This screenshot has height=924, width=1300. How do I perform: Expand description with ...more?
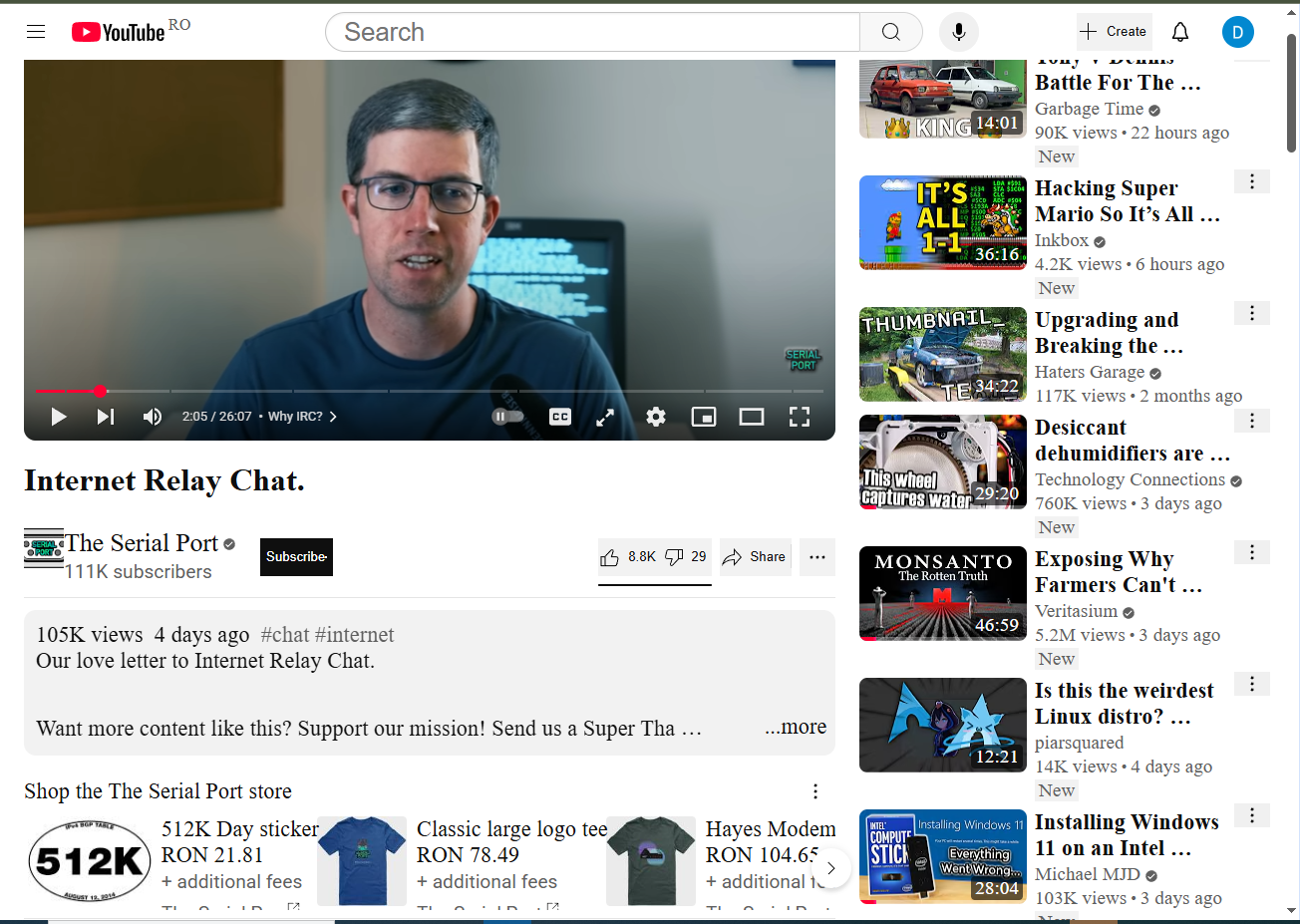pyautogui.click(x=796, y=727)
